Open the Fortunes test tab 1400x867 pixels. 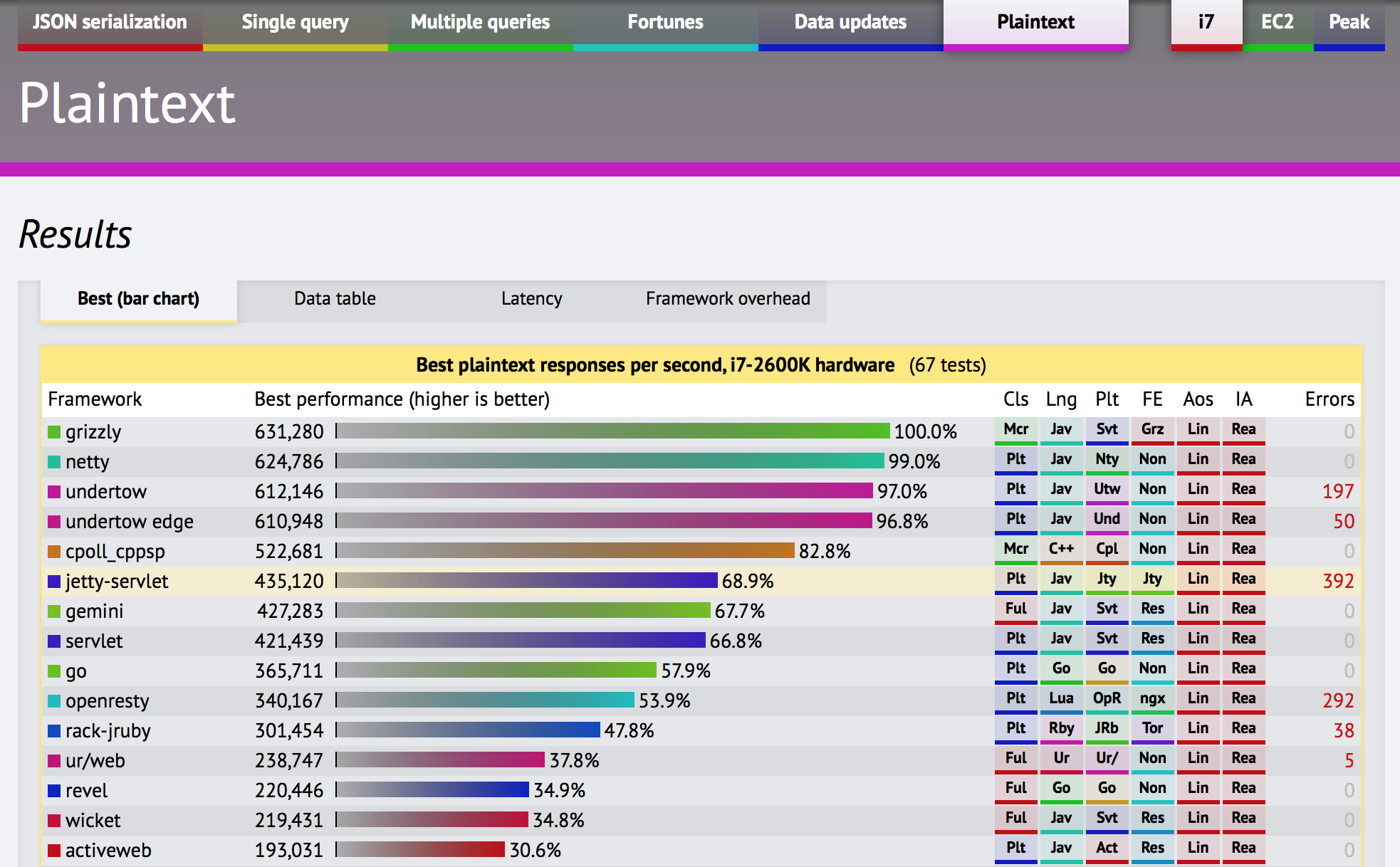pos(665,22)
